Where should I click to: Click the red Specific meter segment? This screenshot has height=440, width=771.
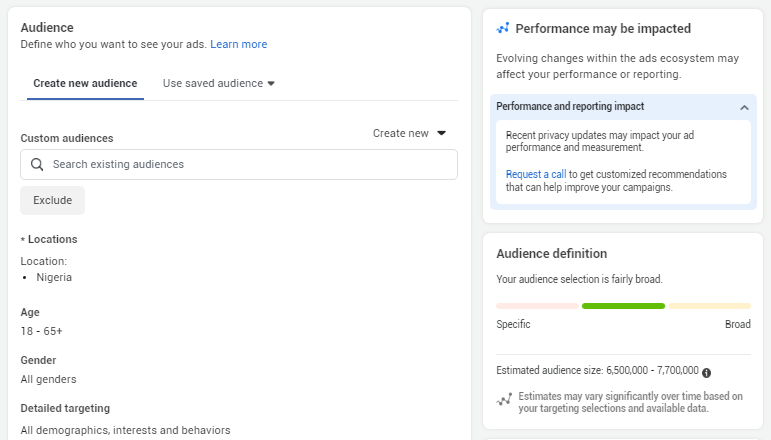[x=537, y=306]
